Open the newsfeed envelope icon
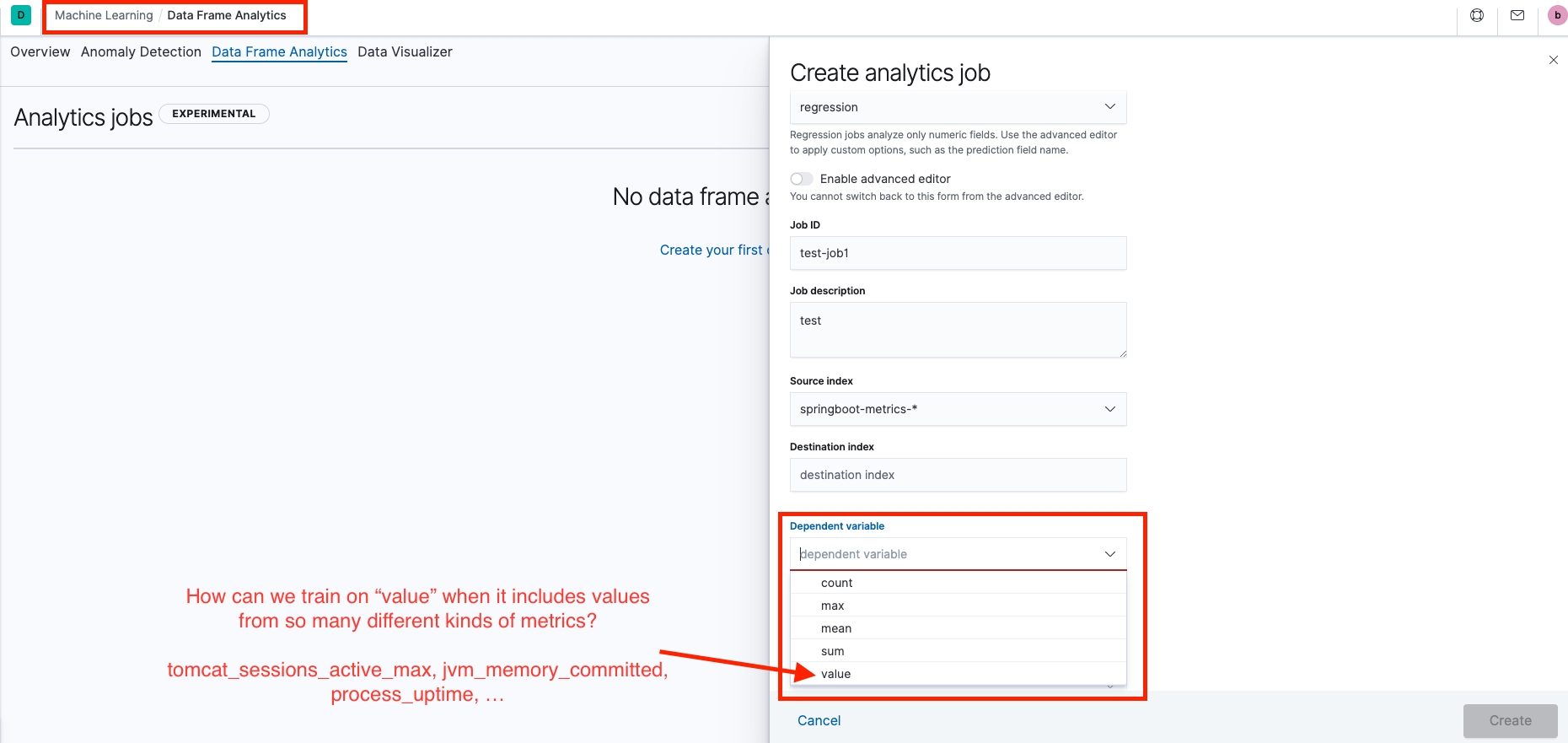 tap(1517, 15)
